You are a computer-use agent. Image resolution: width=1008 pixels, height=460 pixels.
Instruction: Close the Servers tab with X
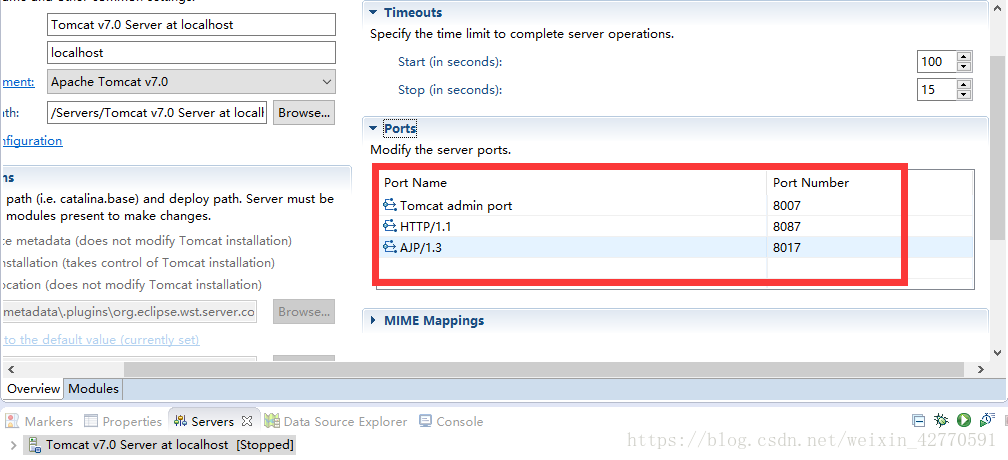click(247, 421)
